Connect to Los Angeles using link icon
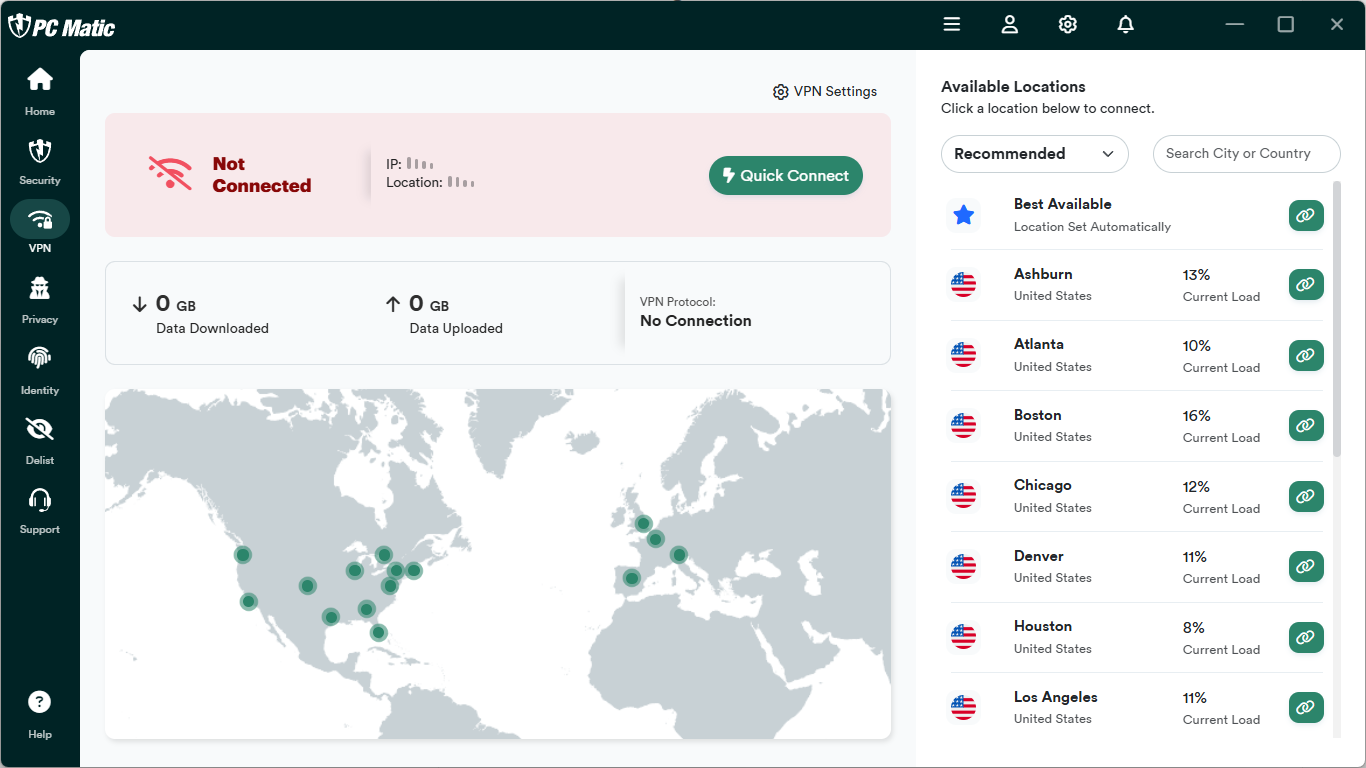 [1306, 708]
